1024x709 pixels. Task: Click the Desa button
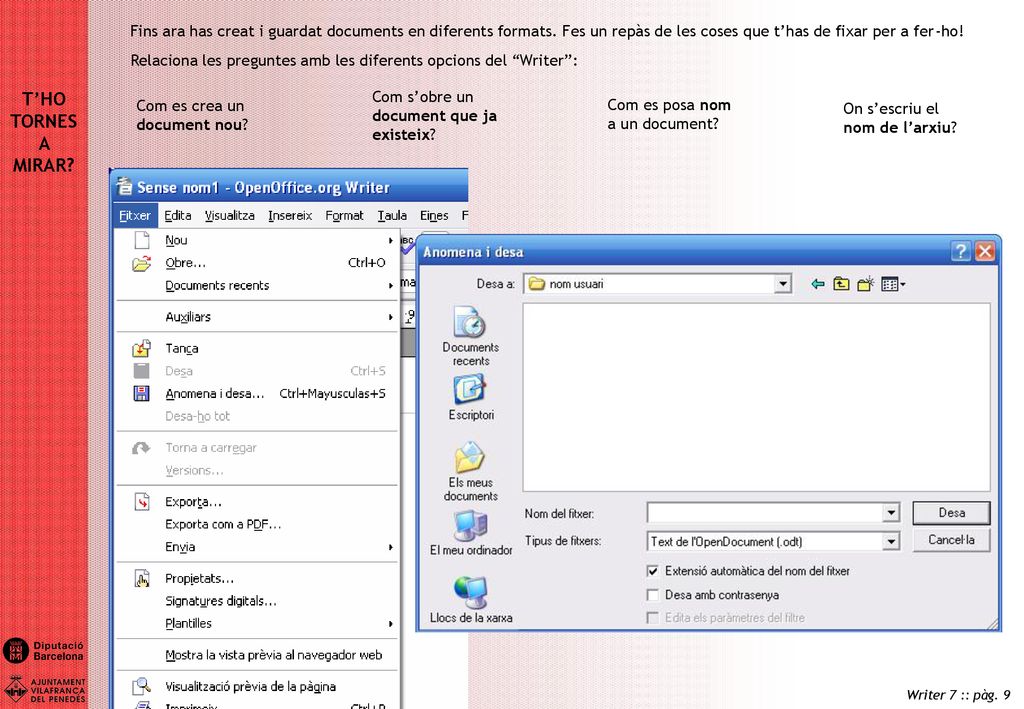tap(951, 513)
